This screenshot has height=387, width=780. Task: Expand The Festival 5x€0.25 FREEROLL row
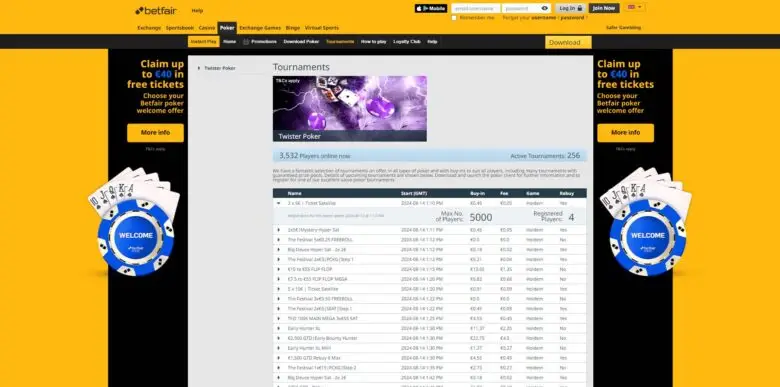(x=279, y=240)
